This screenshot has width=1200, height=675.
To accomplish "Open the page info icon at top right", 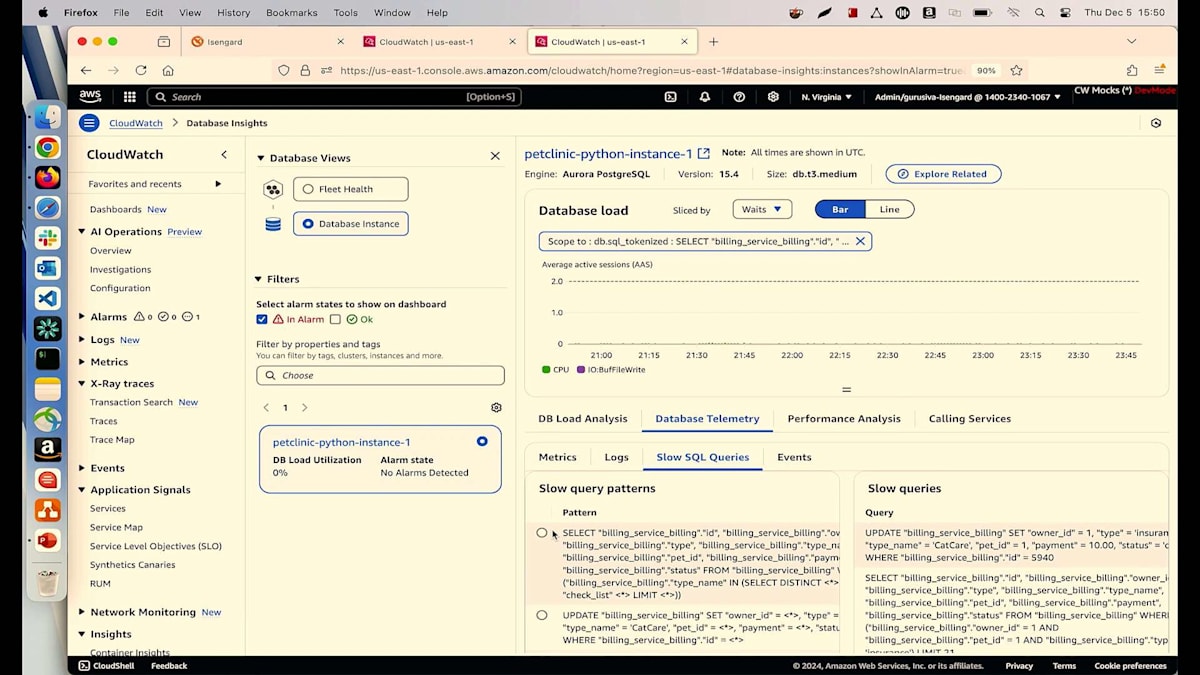I will [1156, 123].
